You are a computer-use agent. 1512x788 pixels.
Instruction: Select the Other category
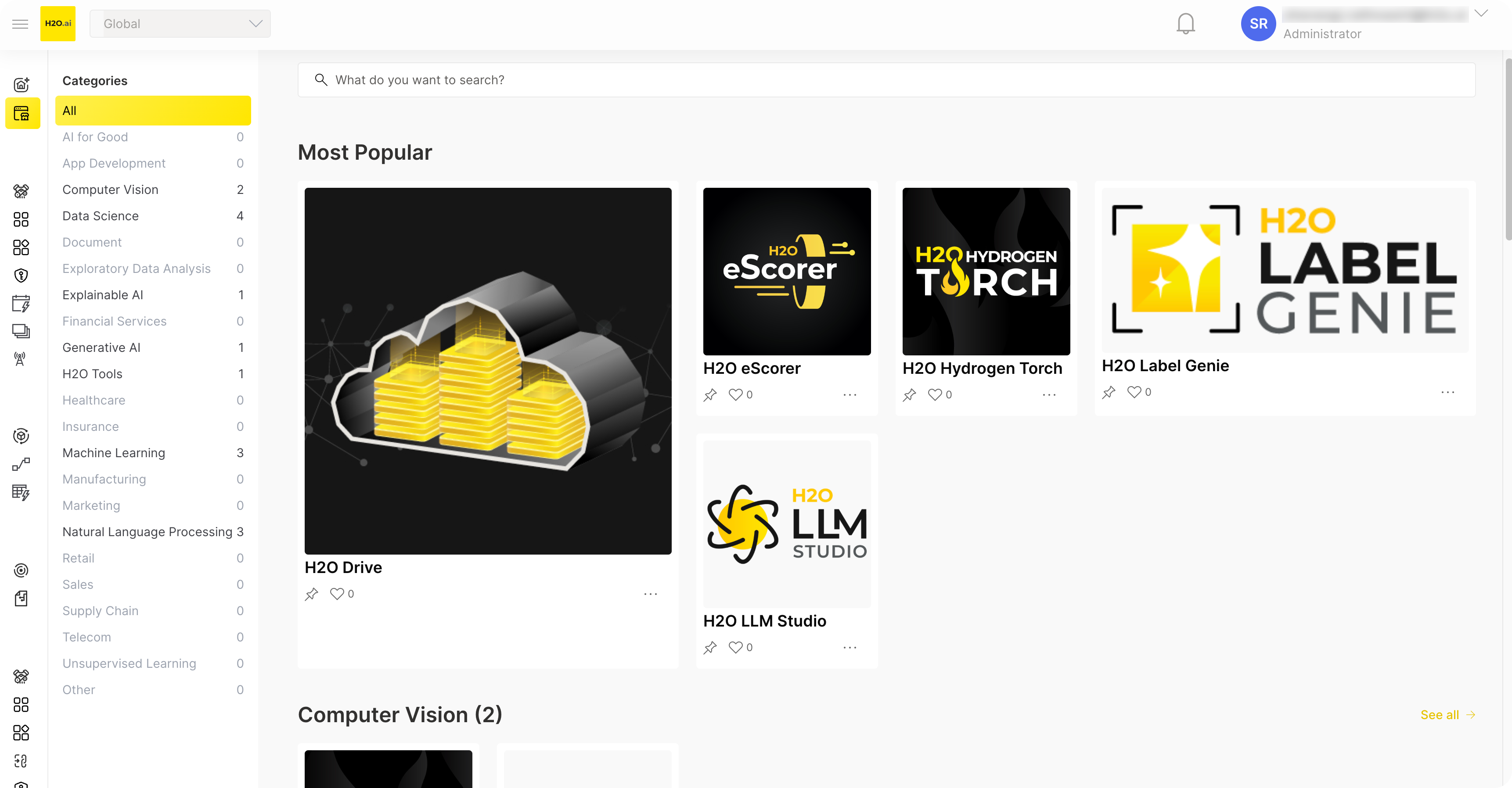pos(153,689)
